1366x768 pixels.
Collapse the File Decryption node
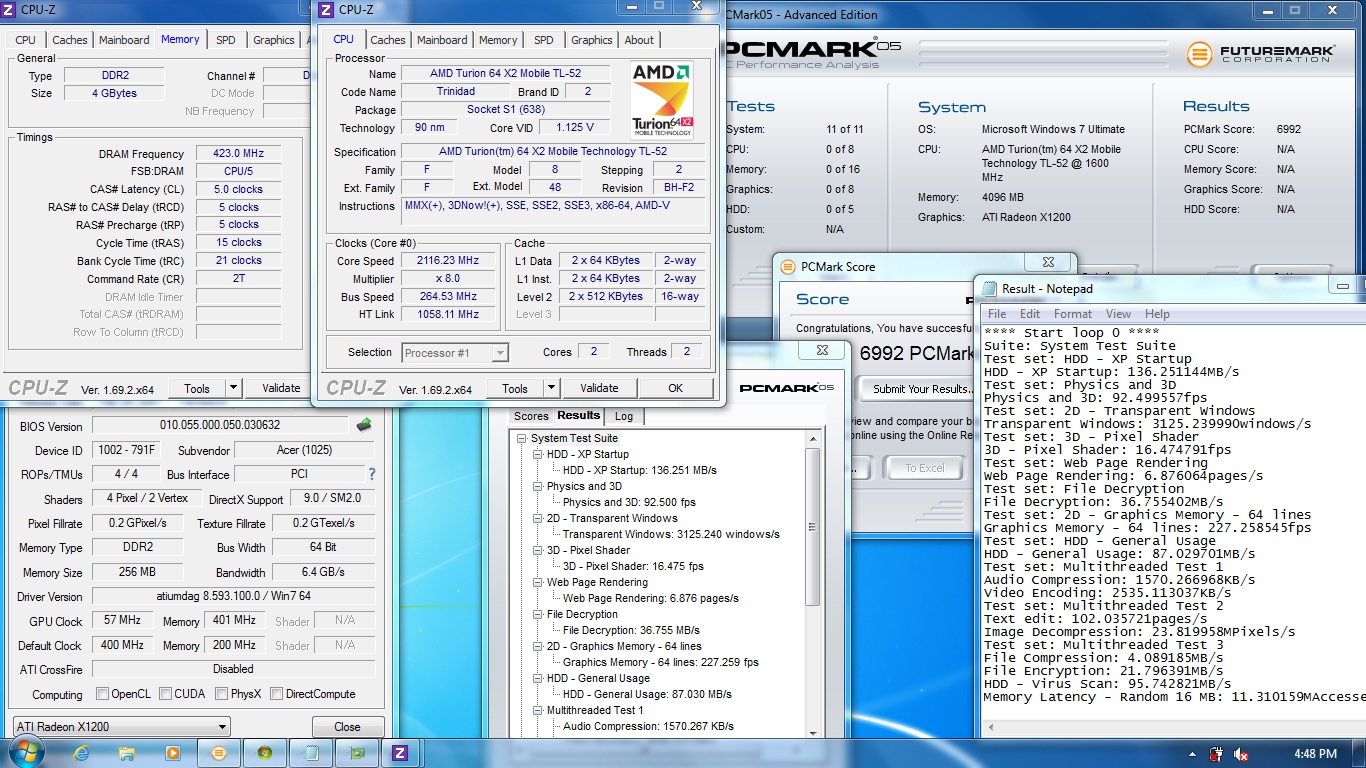tap(537, 615)
